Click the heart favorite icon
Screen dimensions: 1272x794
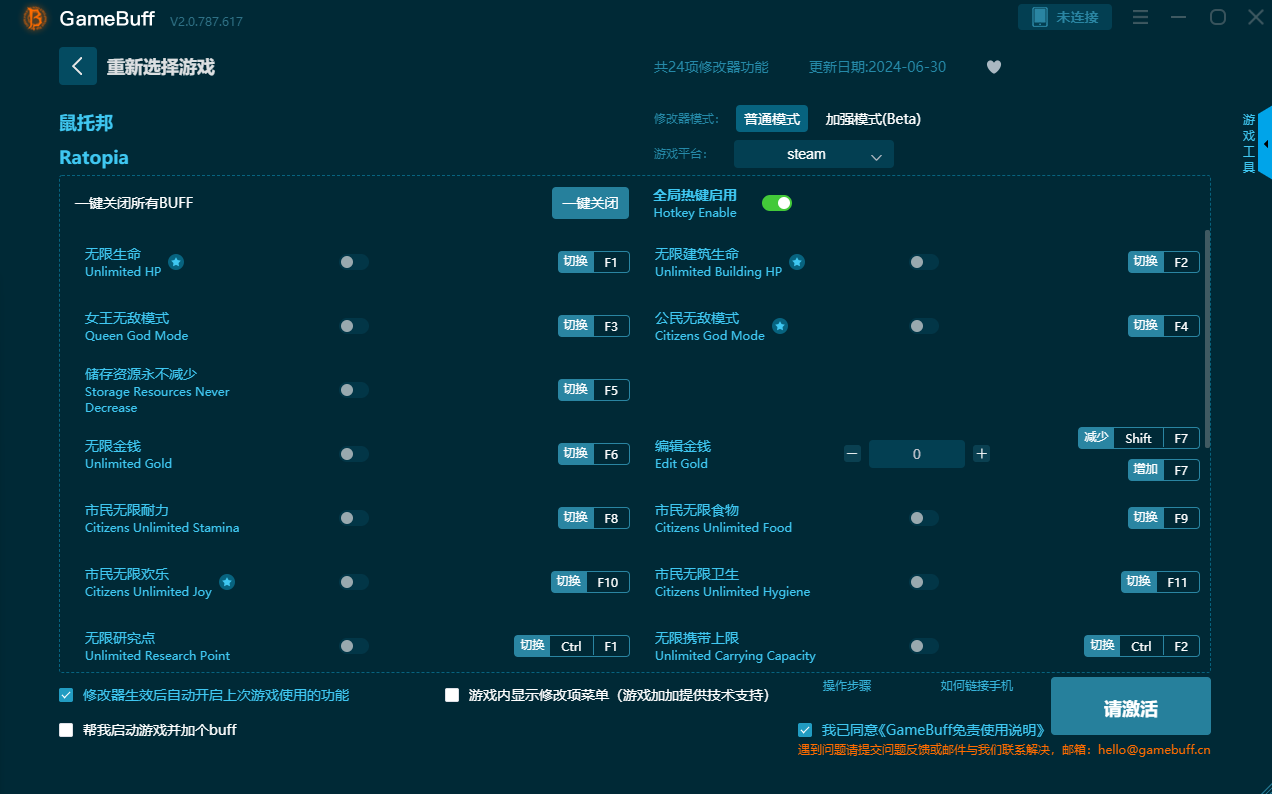(993, 67)
